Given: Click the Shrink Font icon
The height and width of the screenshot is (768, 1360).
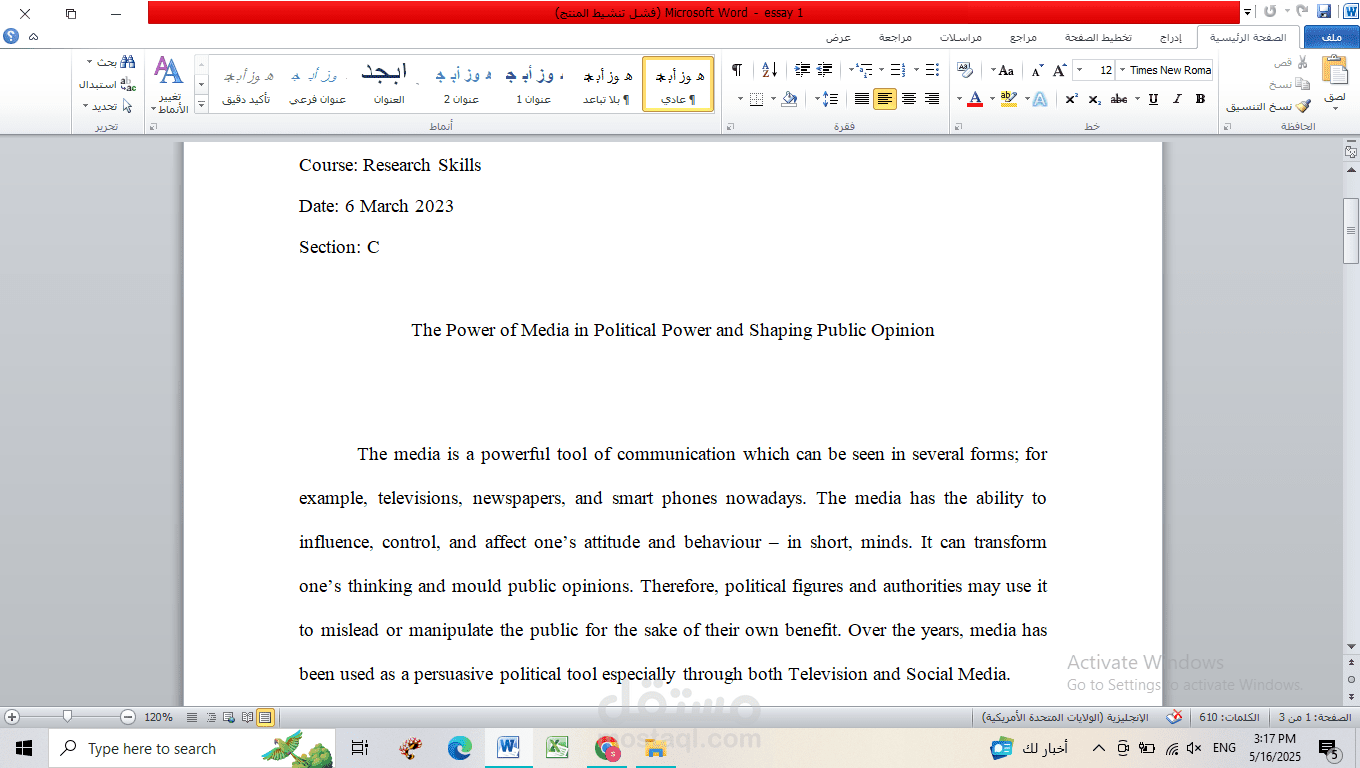Looking at the screenshot, I should coord(1037,70).
